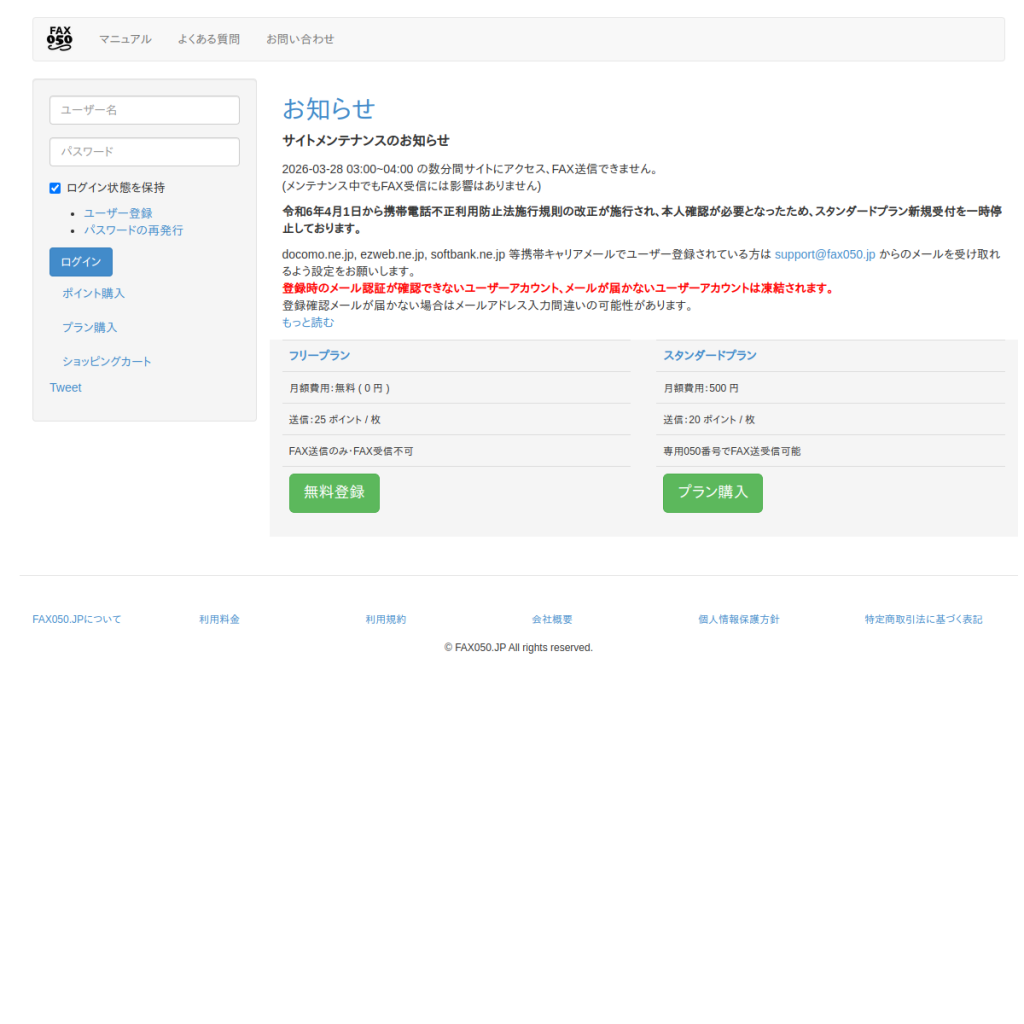The width and height of the screenshot is (1024, 1024).
Task: Go to ポイント購入 in the sidebar
Action: (x=93, y=293)
